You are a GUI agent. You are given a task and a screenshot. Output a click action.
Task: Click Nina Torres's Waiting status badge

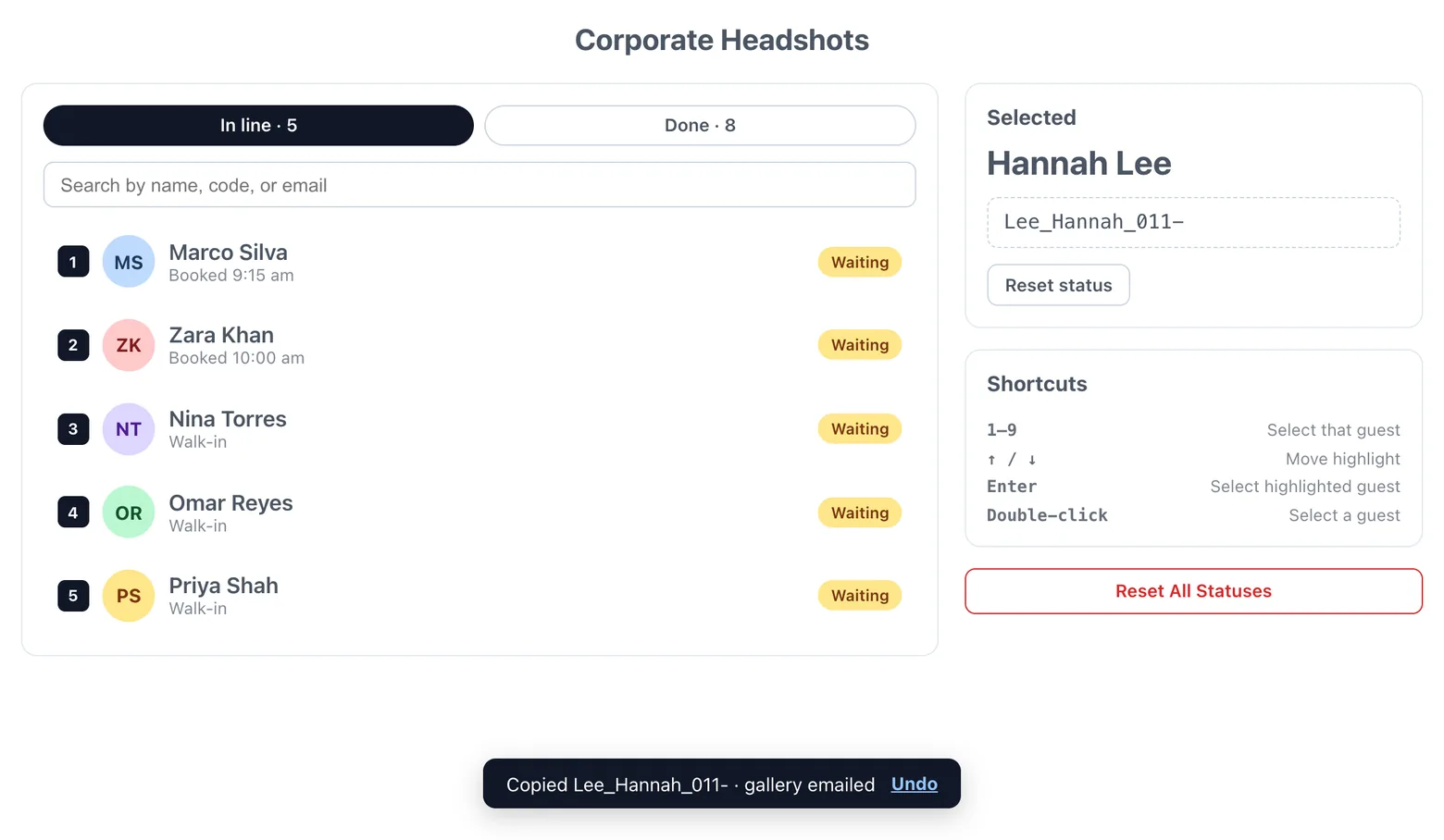[860, 428]
